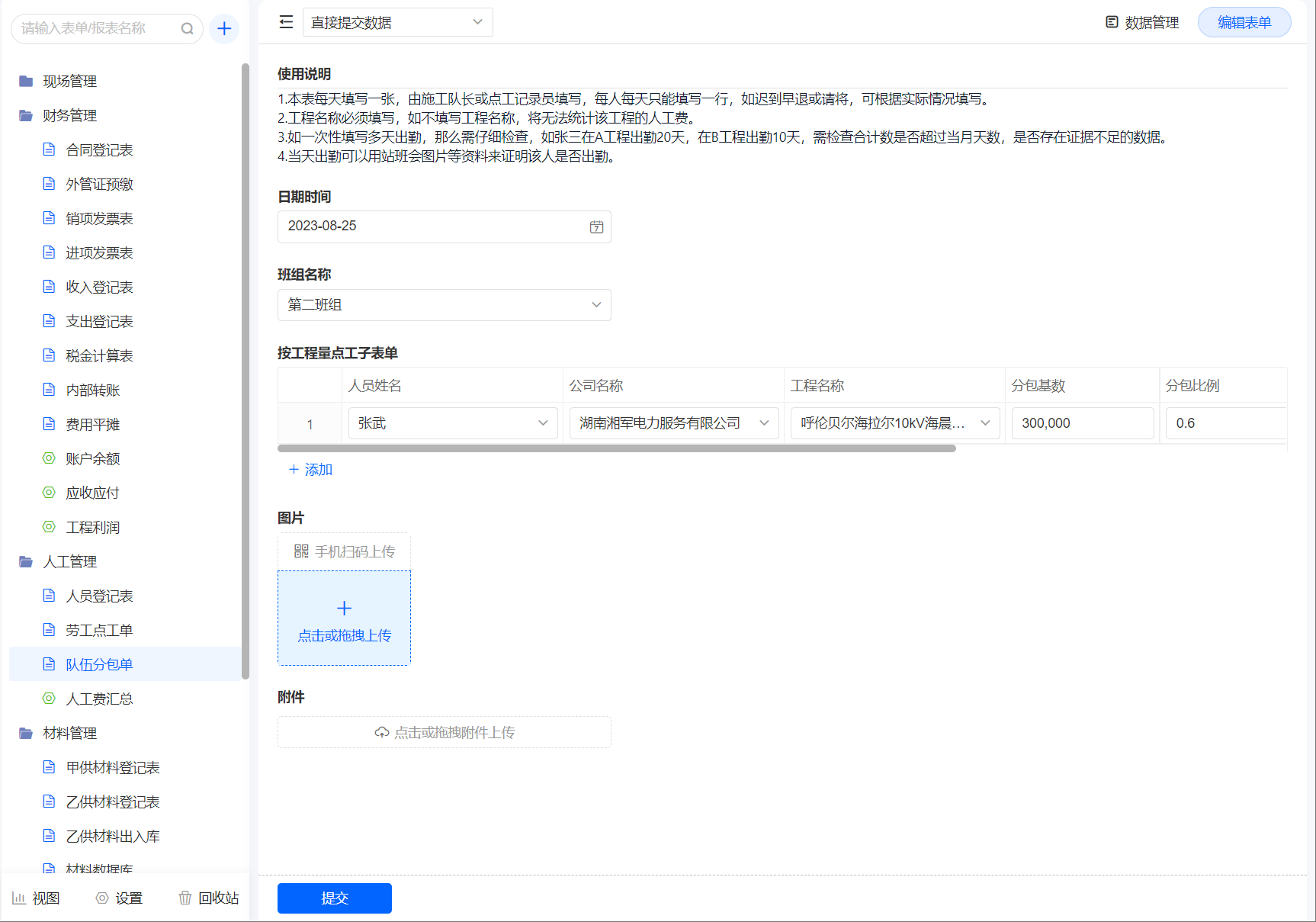Open 数据管理 in the top right
Screen dimensions: 1316x922
[1142, 23]
